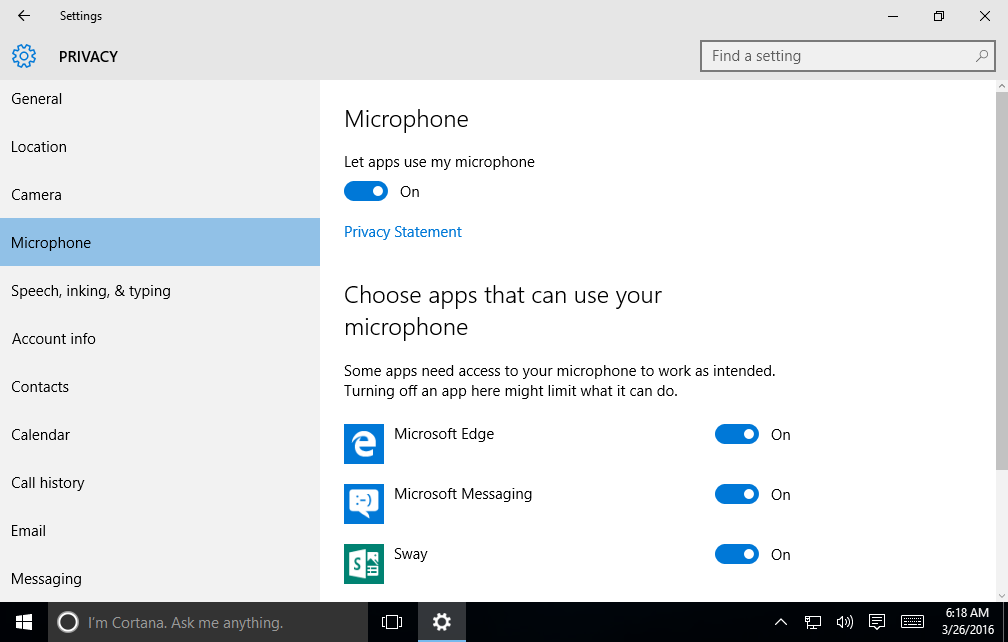This screenshot has width=1008, height=642.
Task: Click the Cortana Ask me anything box
Action: 208,622
